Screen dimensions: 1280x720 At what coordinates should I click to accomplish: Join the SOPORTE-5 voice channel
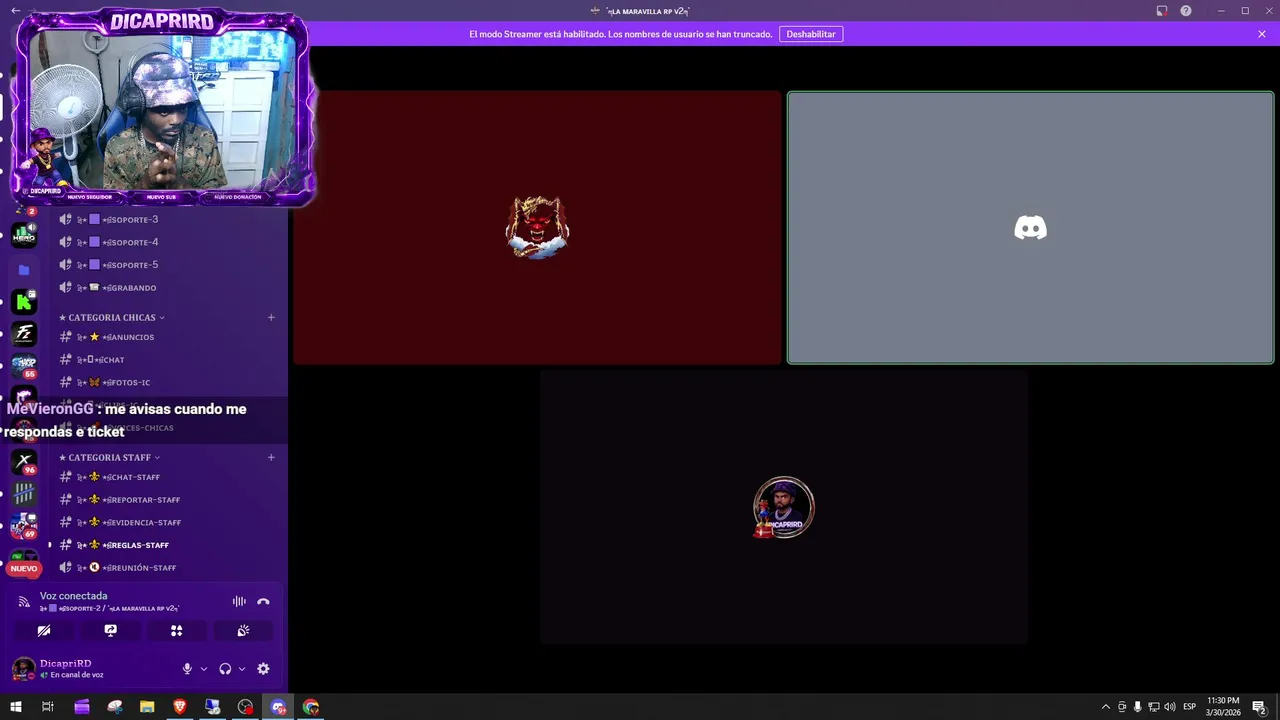[x=167, y=265]
